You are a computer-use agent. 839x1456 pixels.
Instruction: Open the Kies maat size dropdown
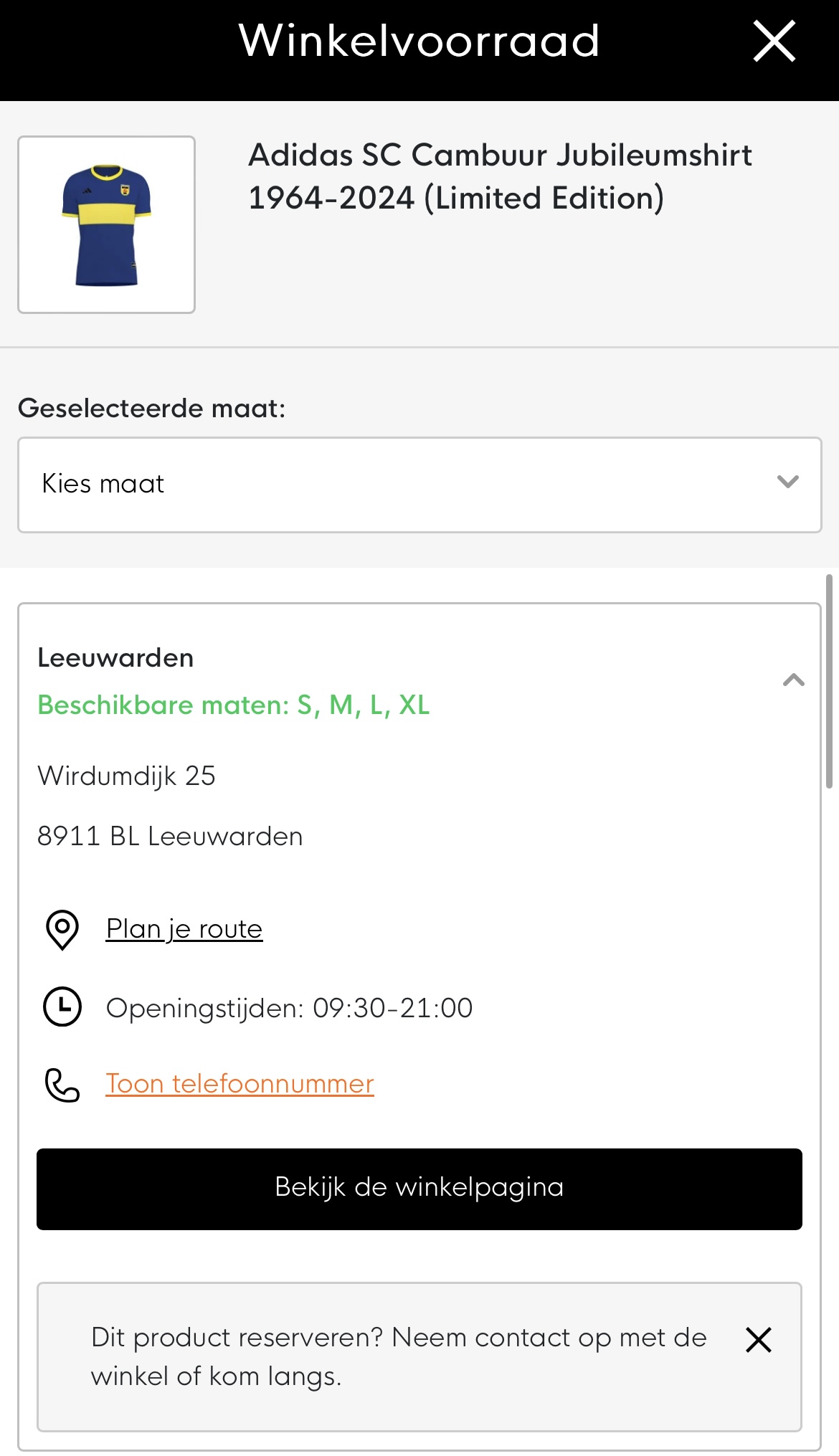[419, 485]
